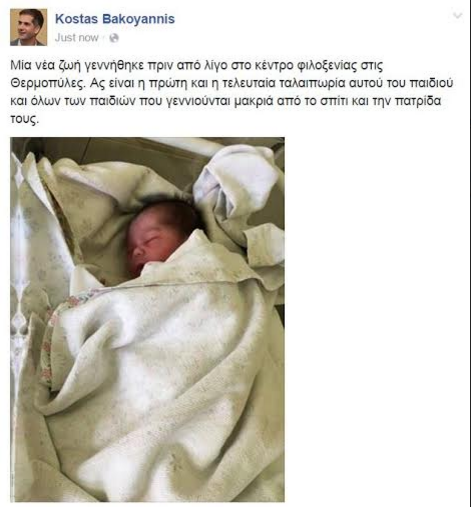Open the 'Just now' timestamp link
This screenshot has height=507, width=471.
(x=77, y=38)
